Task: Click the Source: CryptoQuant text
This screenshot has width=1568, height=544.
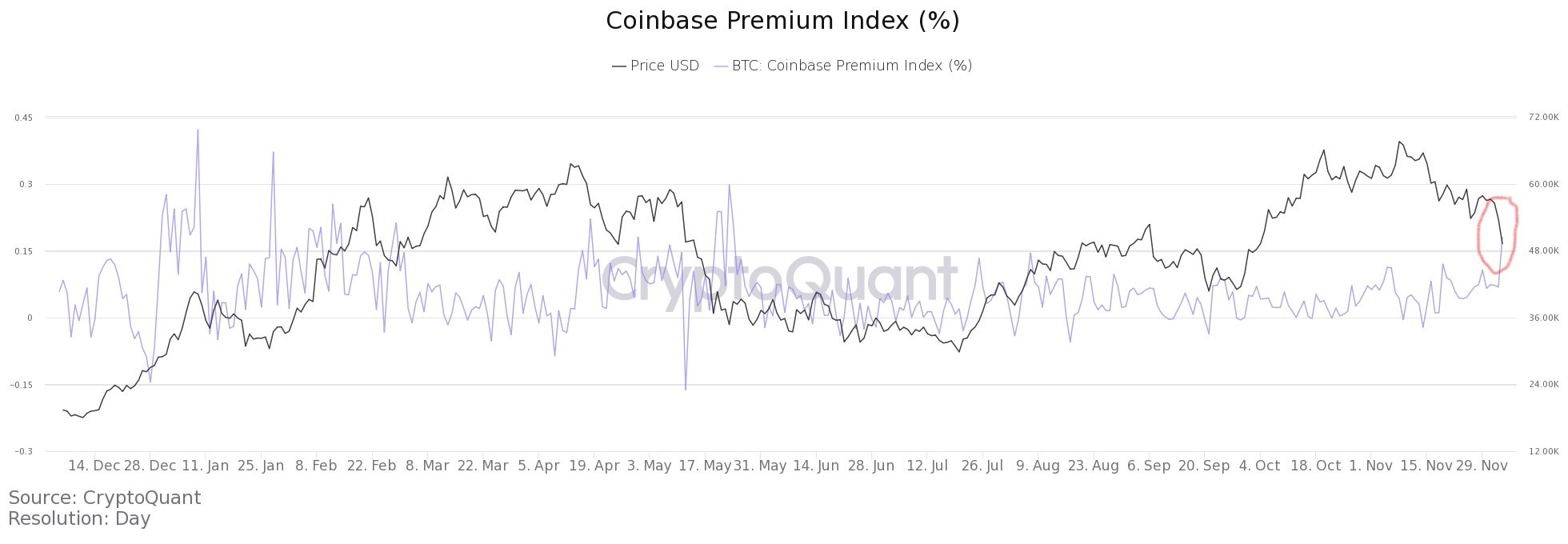Action: coord(105,498)
